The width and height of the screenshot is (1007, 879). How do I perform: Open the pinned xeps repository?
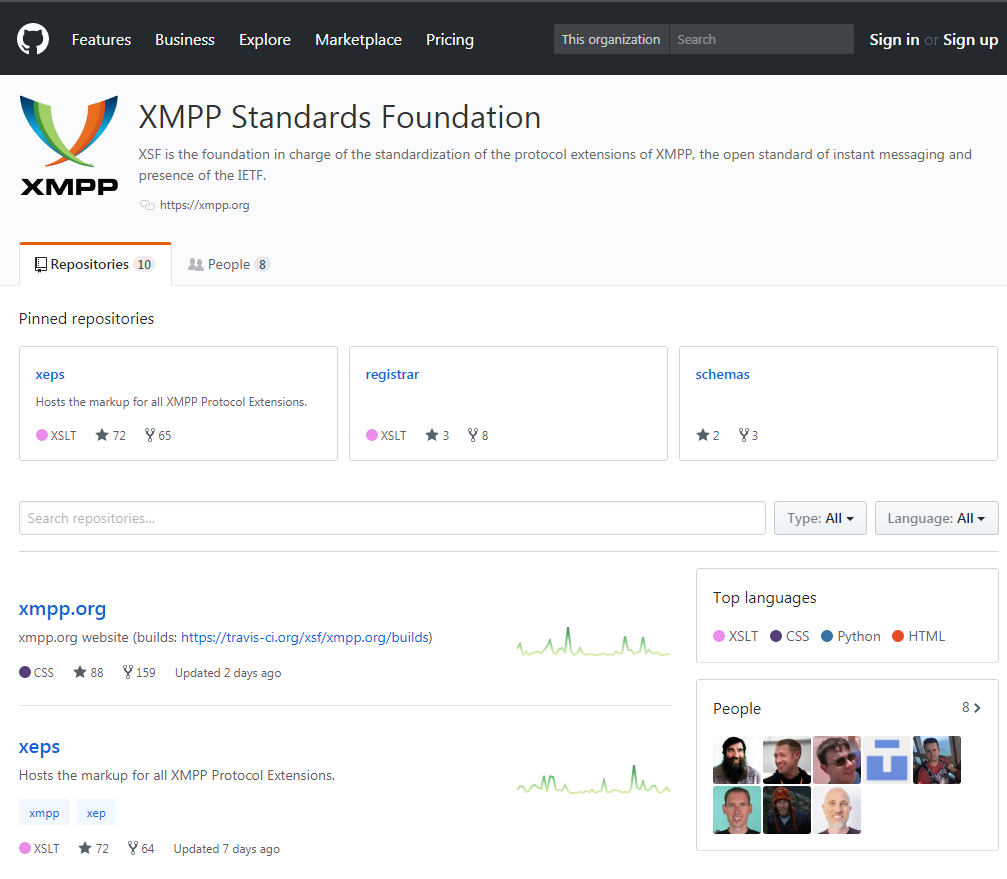(x=50, y=374)
